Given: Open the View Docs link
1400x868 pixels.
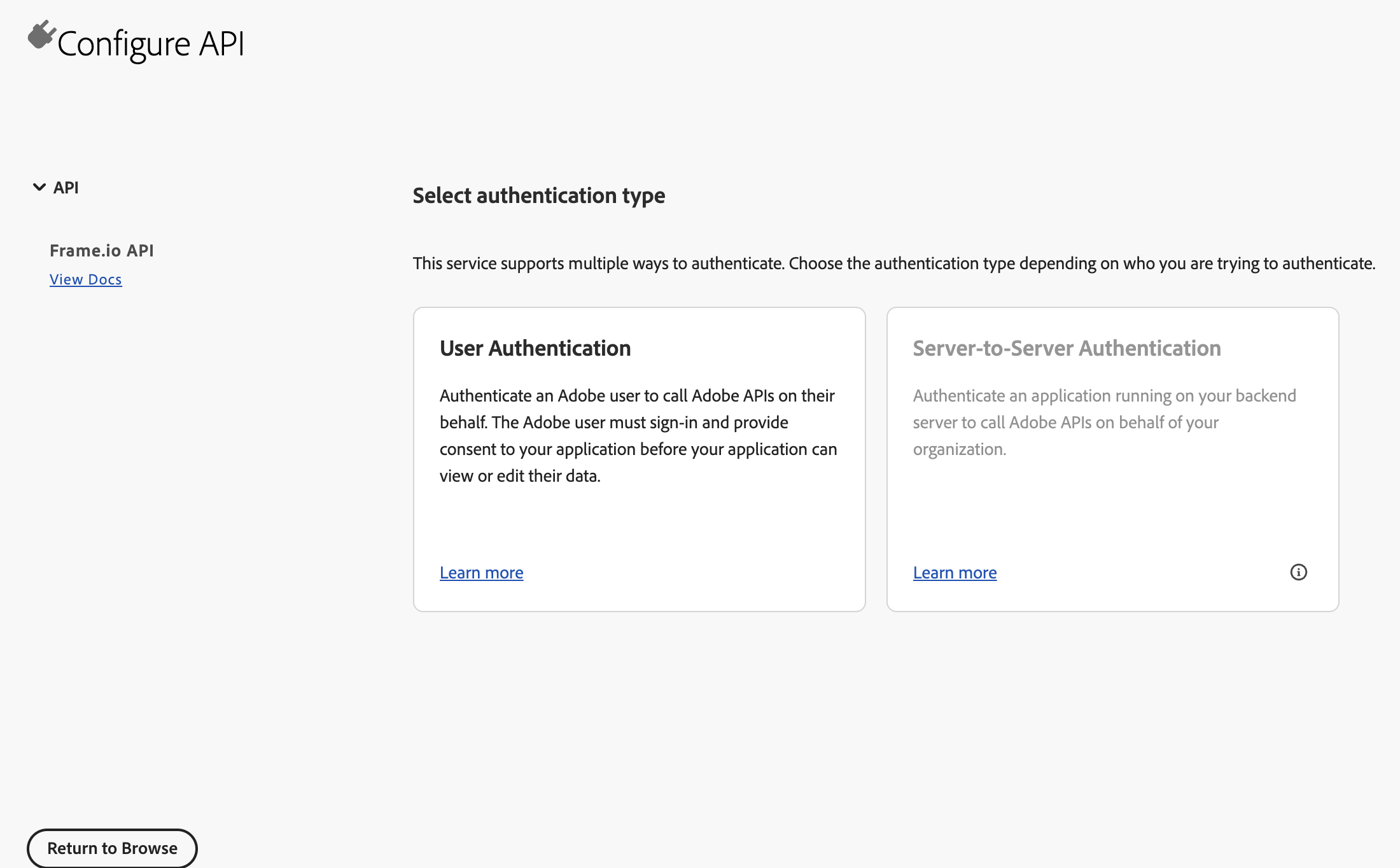Looking at the screenshot, I should (x=86, y=279).
